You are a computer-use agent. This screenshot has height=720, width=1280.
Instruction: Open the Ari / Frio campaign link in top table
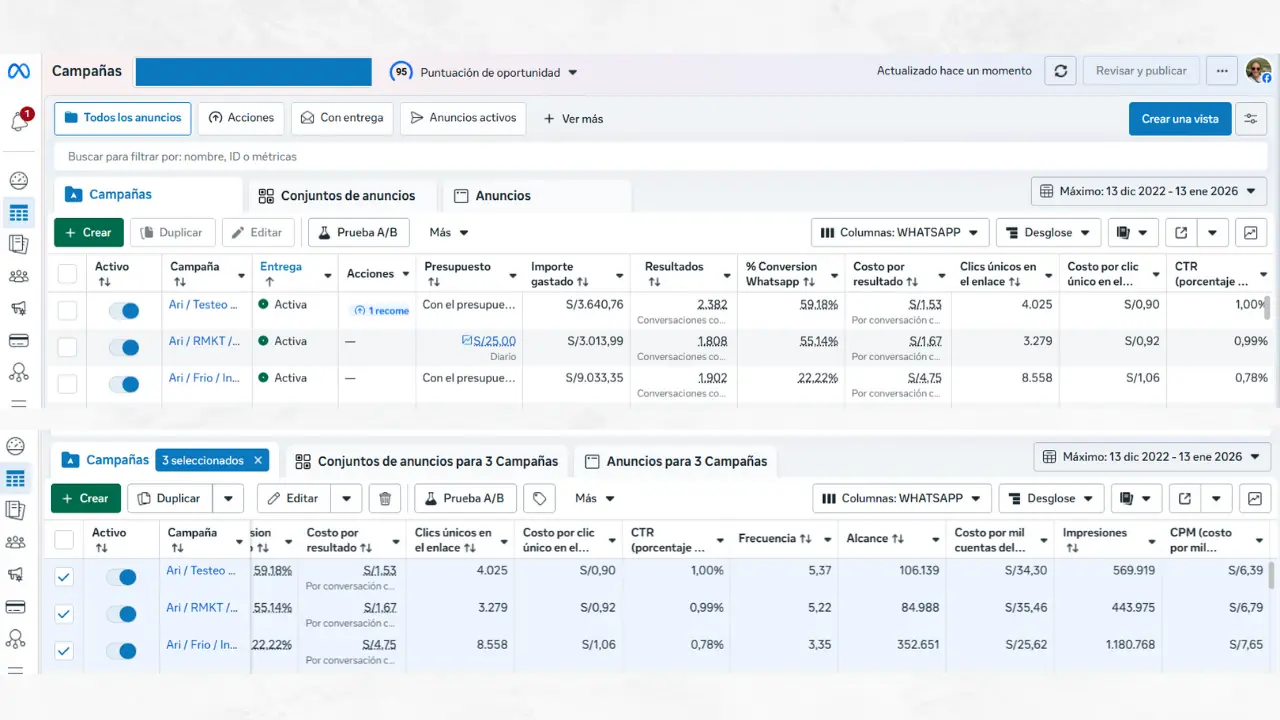[204, 378]
